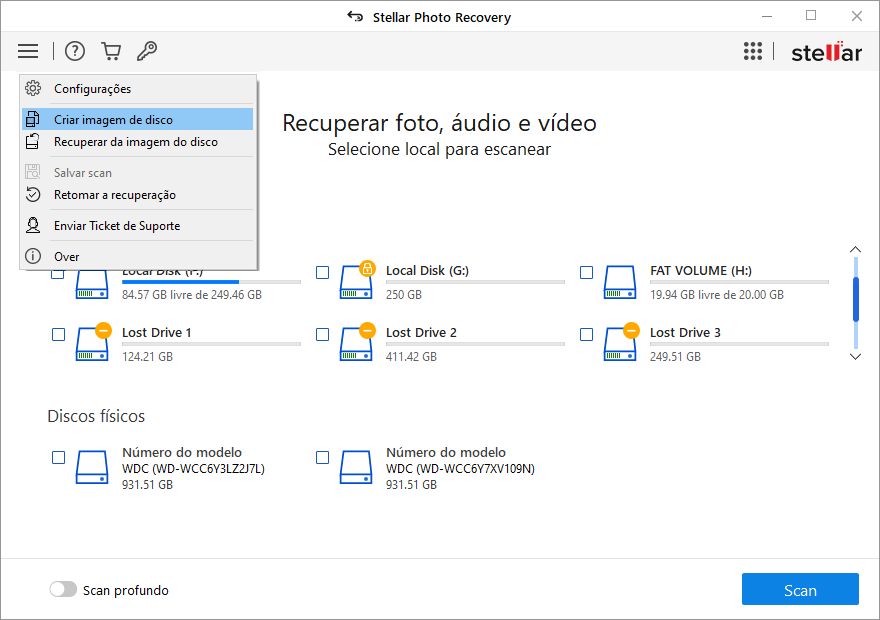
Task: Click the icon beside Recuperar da imagem do disco
Action: tap(33, 141)
